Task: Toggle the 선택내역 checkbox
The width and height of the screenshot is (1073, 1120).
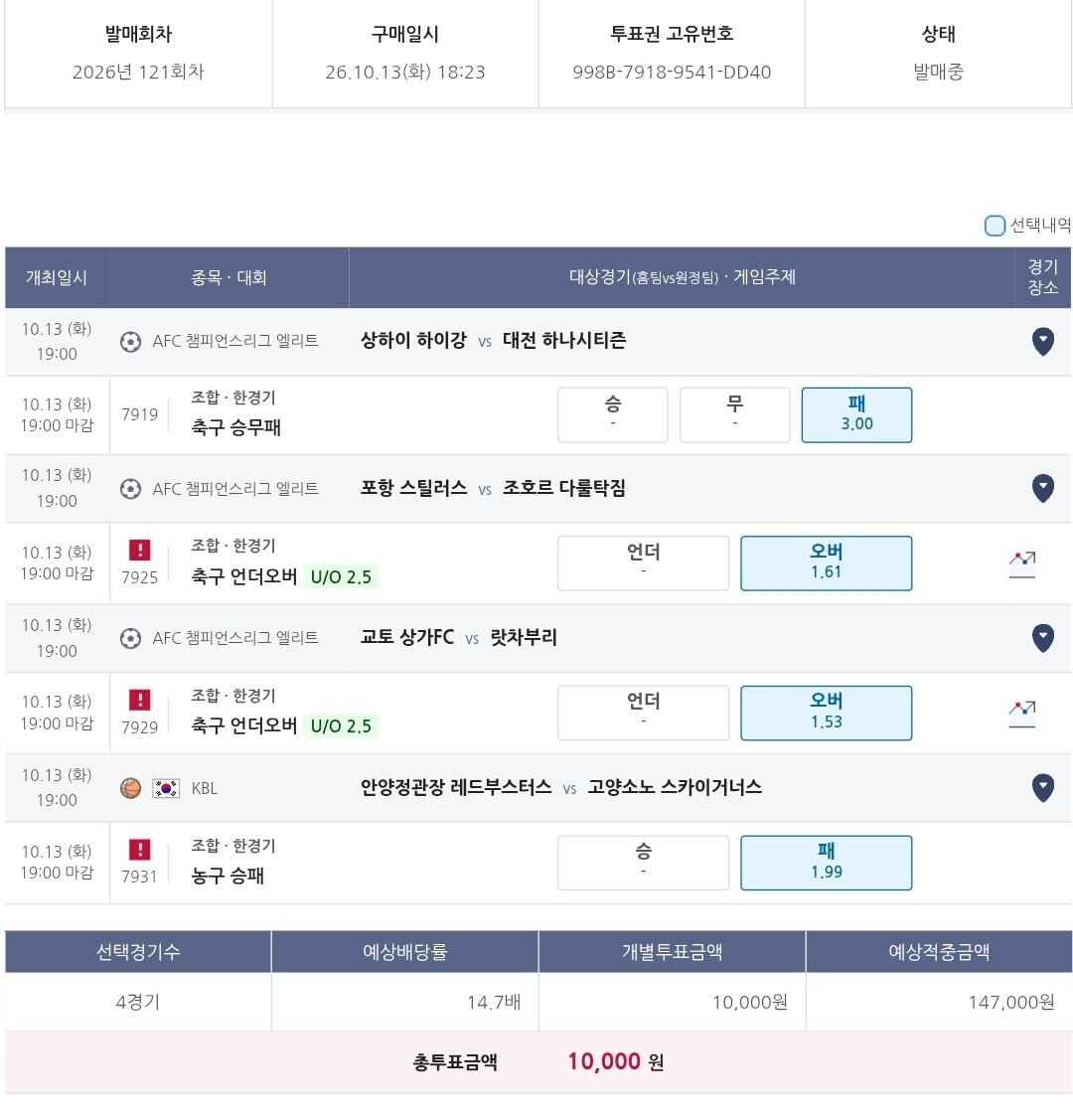Action: pyautogui.click(x=994, y=226)
